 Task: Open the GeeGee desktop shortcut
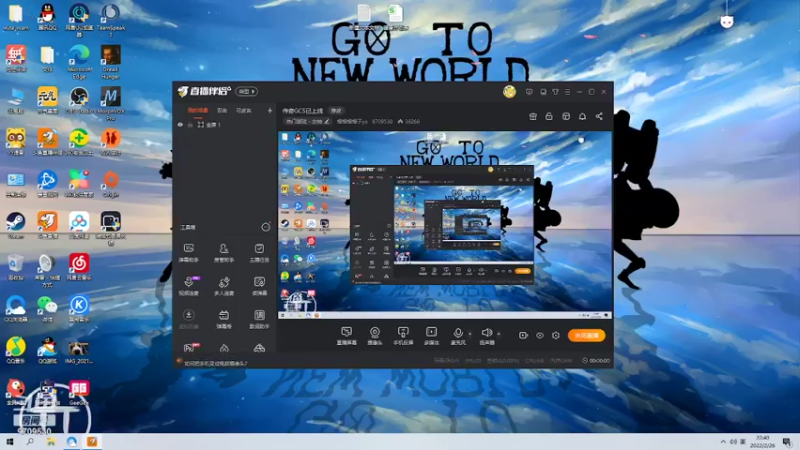(x=79, y=392)
